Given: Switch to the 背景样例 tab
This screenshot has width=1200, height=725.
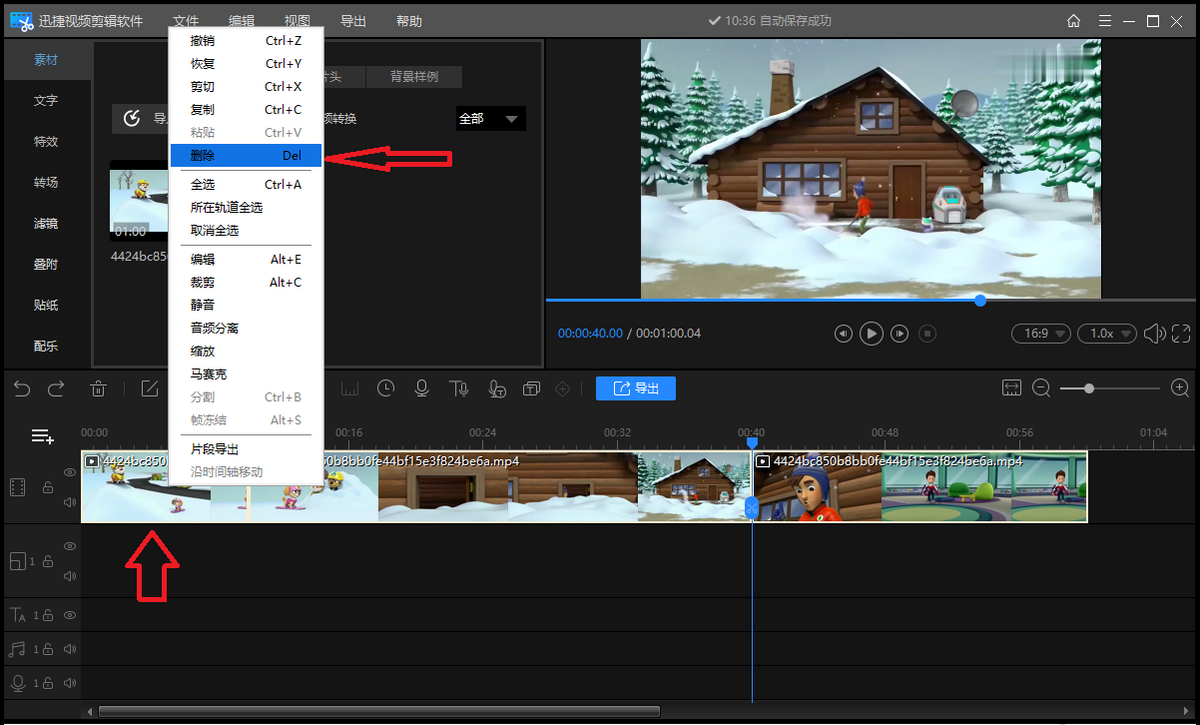Looking at the screenshot, I should click(414, 77).
